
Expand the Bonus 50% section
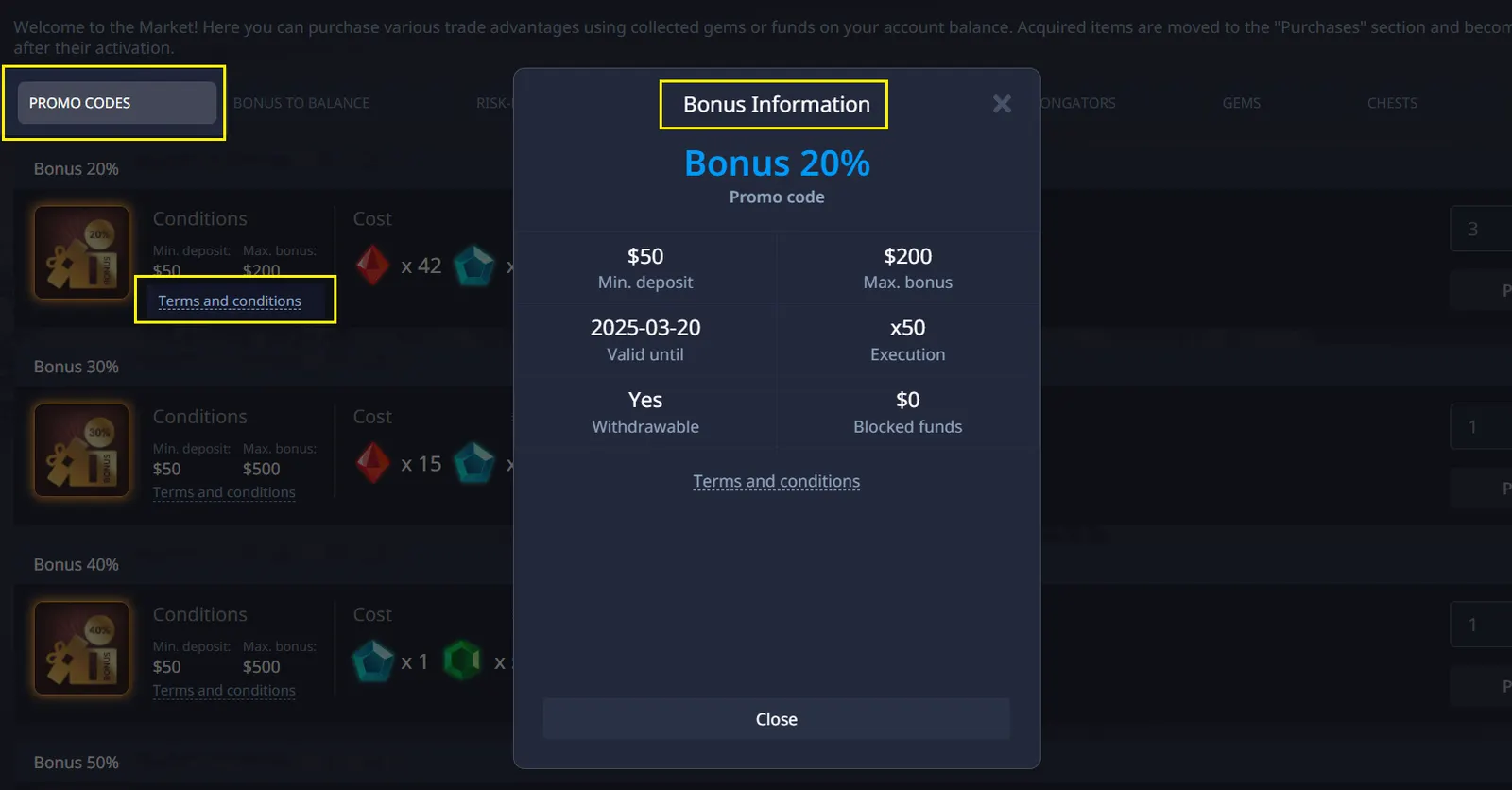(76, 763)
